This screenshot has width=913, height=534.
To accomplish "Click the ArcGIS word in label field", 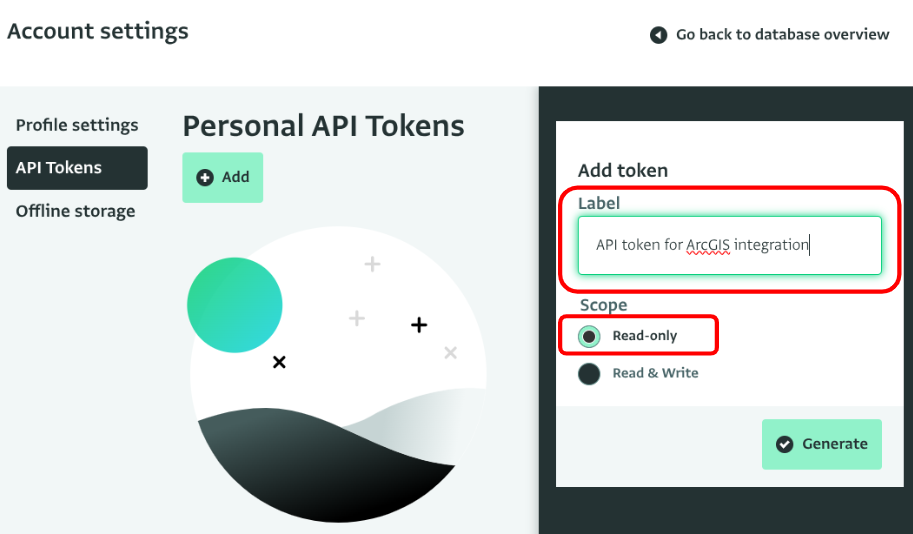I will [x=708, y=245].
